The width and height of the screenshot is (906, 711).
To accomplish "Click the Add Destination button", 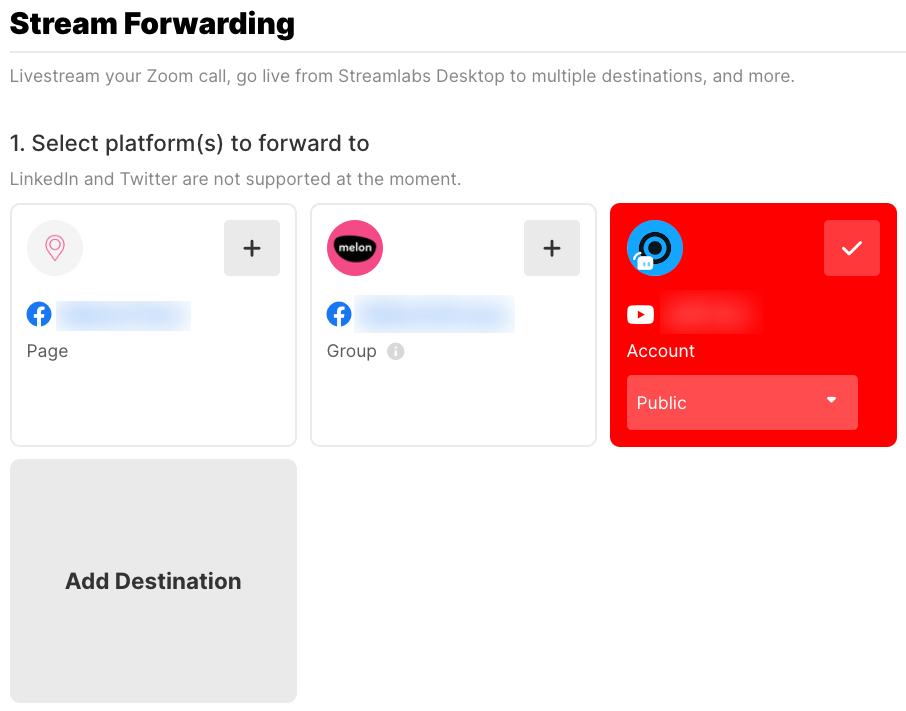I will coord(153,581).
